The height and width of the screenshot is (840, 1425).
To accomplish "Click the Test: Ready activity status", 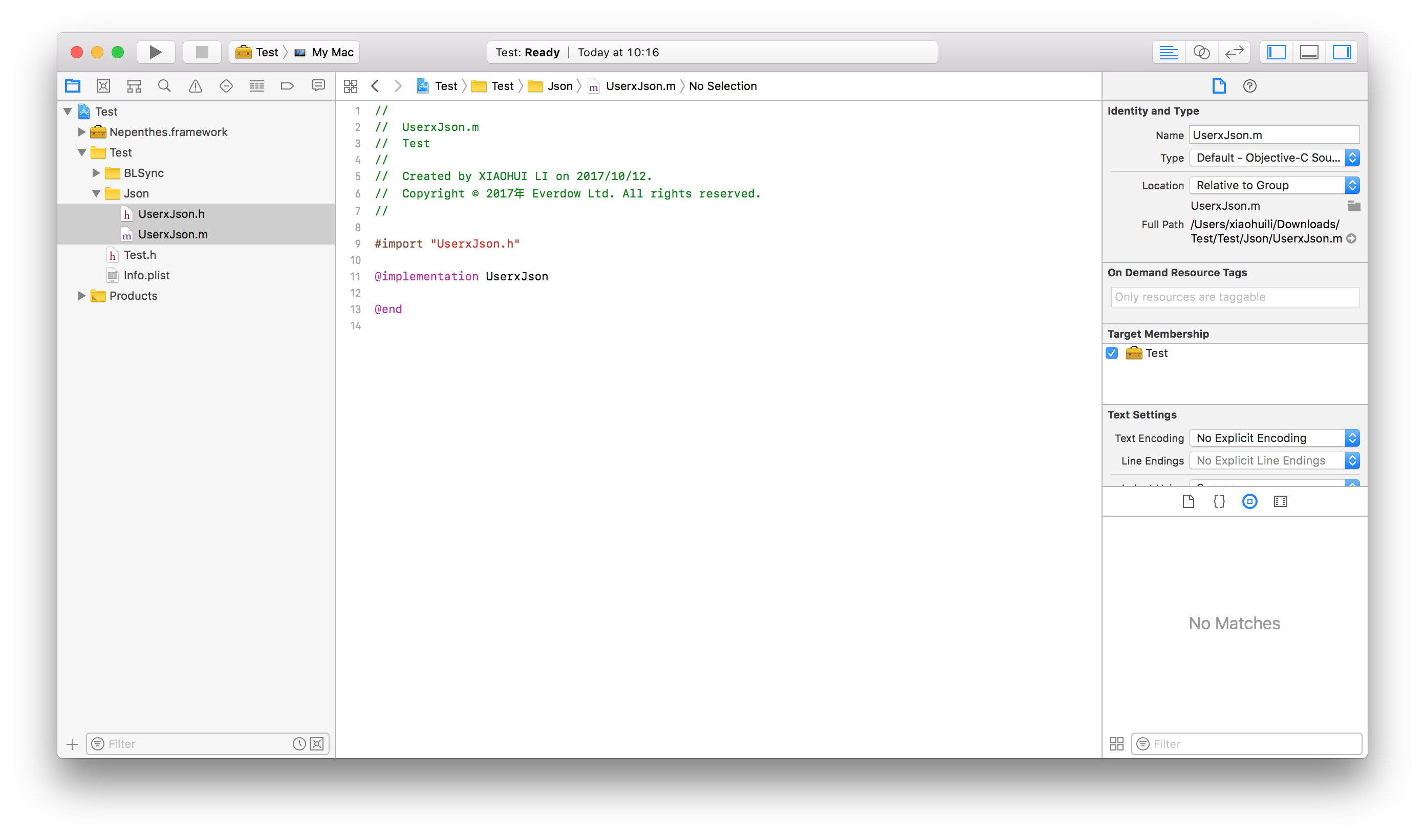I will click(712, 52).
